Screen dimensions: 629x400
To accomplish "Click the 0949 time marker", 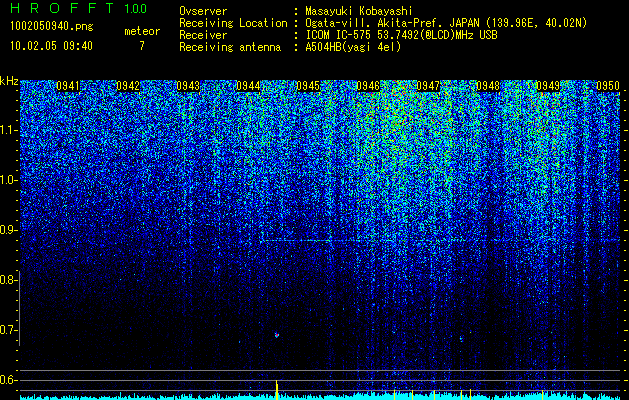I will coord(548,86).
